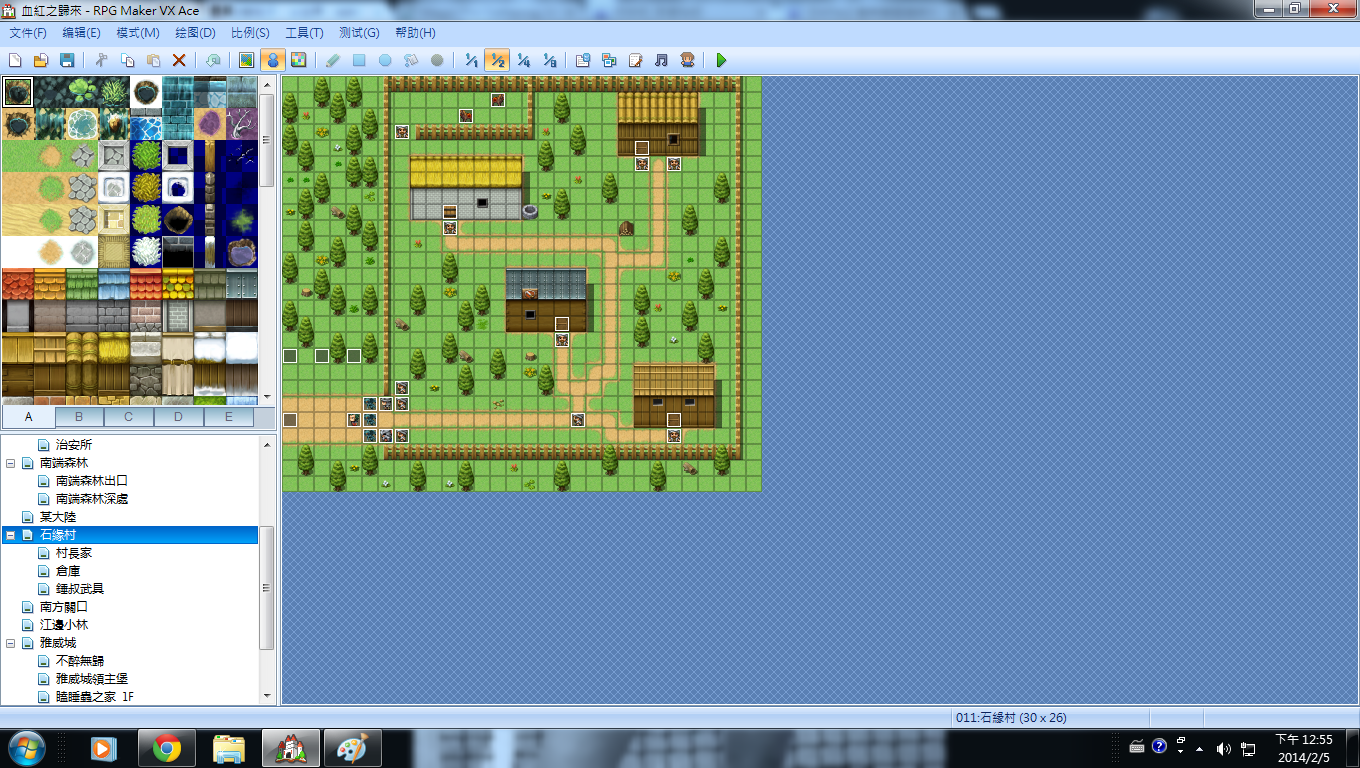Set map zoom scale to 1/4

pos(523,60)
